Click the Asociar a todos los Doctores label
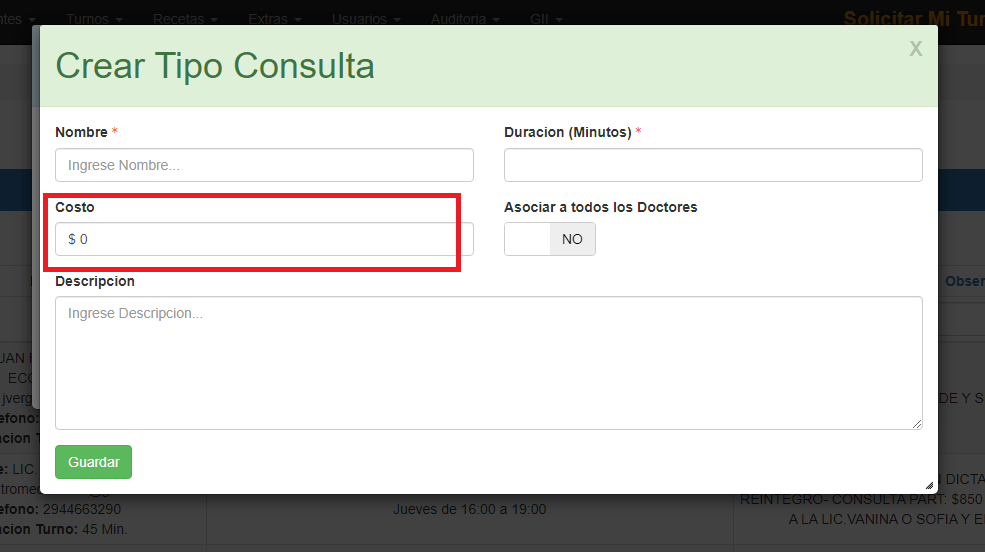 pos(600,207)
